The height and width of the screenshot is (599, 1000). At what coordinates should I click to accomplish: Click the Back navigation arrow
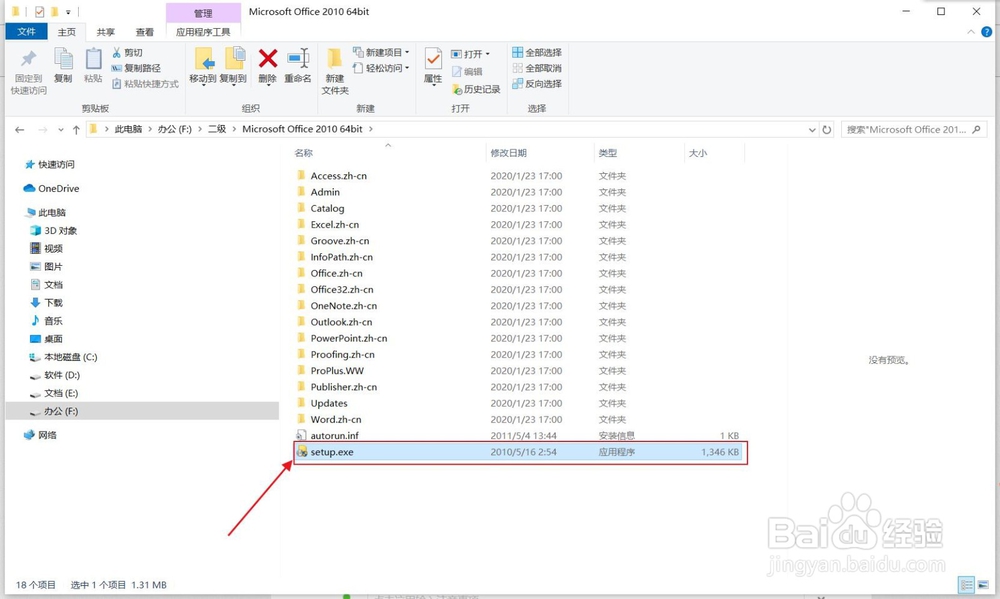20,129
